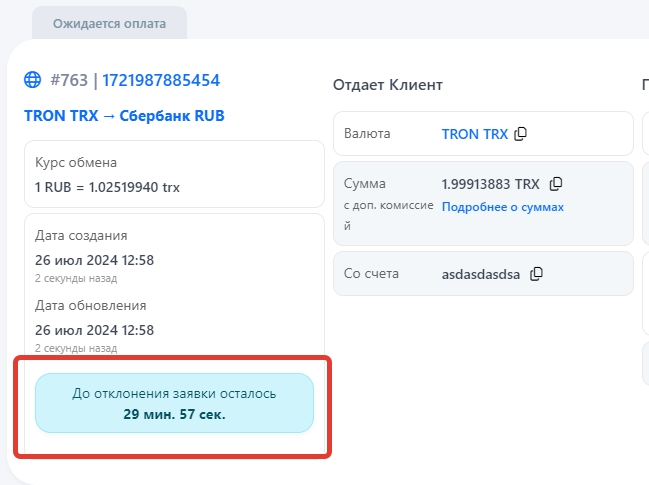Click the date under Дата создания
The width and height of the screenshot is (649, 485).
pos(94,260)
